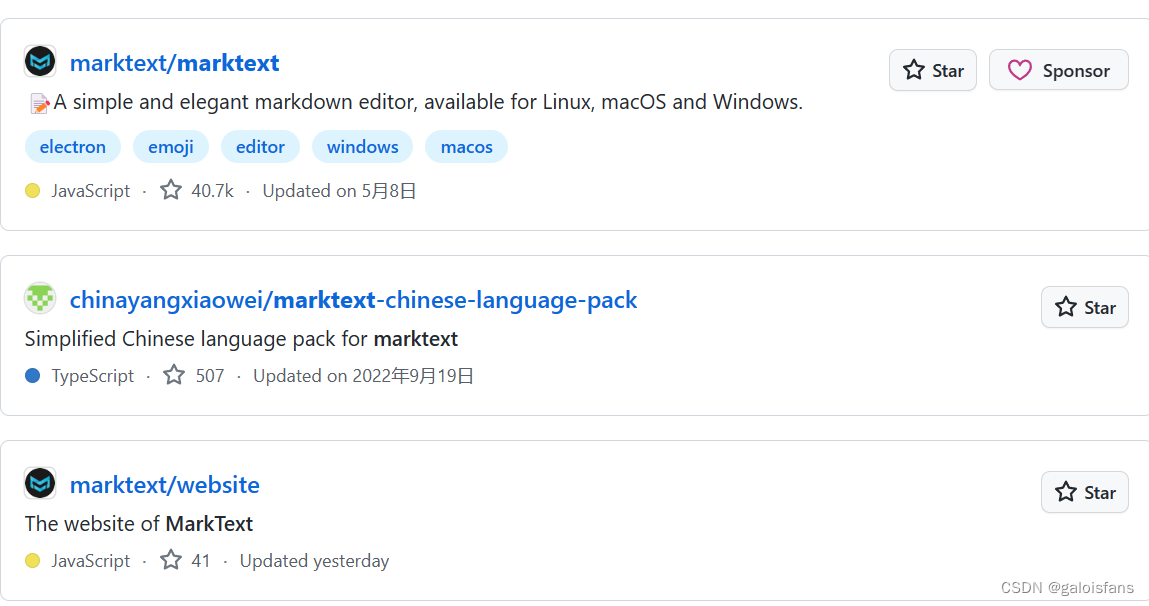
Task: Click the marktext/marktext repository avatar icon
Action: (x=39, y=60)
